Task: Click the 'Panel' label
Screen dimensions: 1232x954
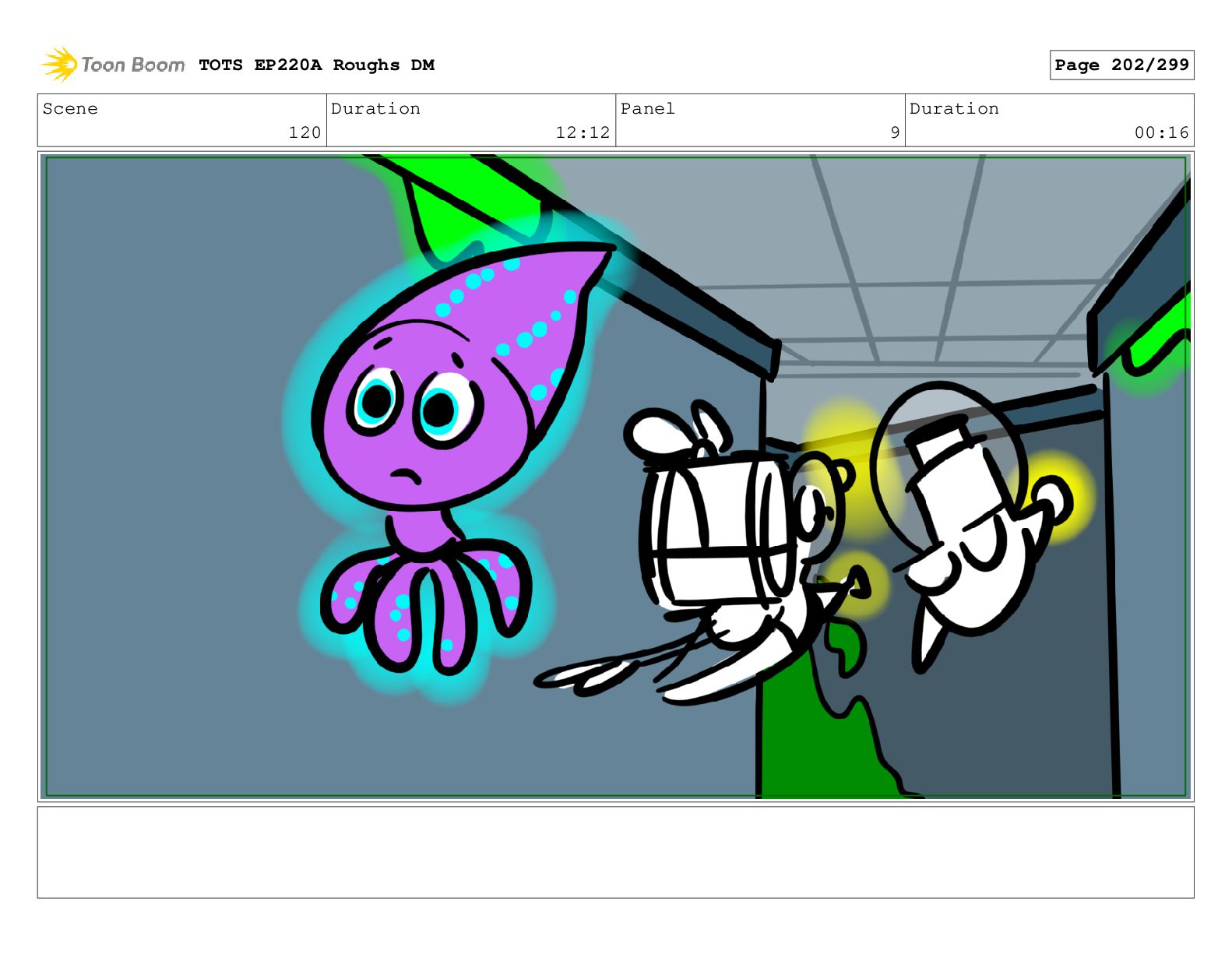Action: pyautogui.click(x=648, y=109)
